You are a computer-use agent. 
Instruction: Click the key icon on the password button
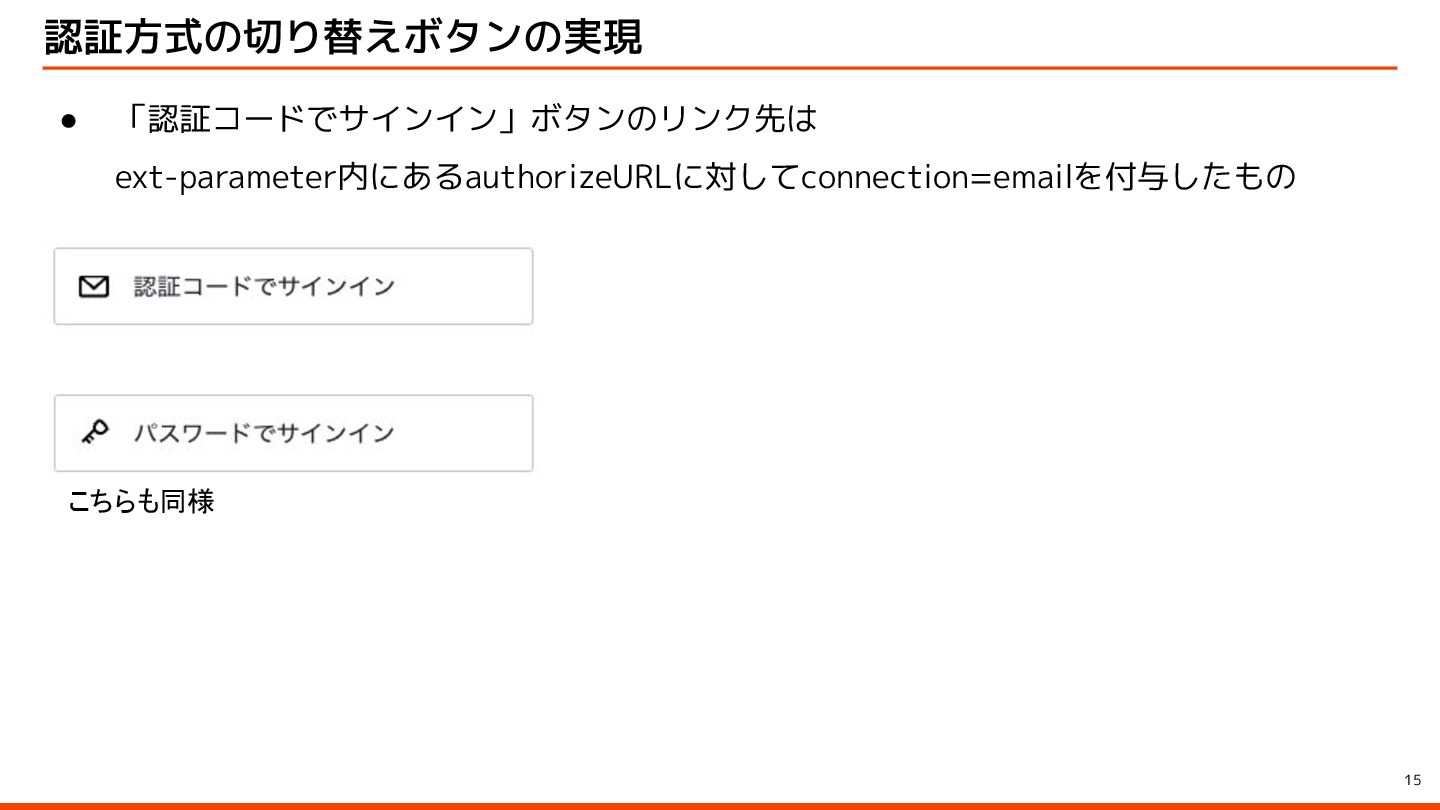pyautogui.click(x=94, y=432)
